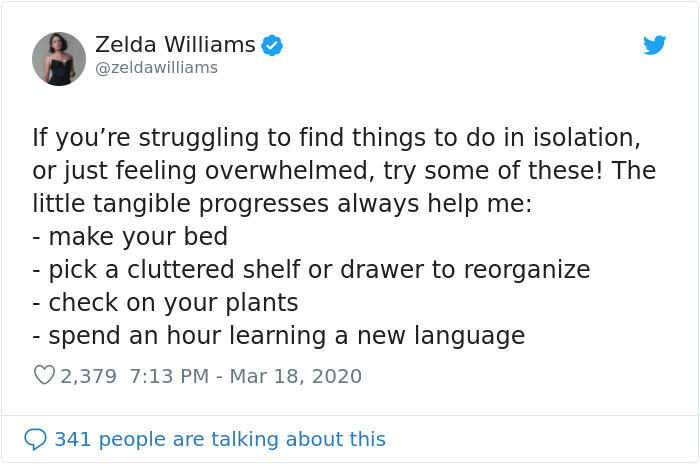Like the tweet with the heart icon
Viewport: 700px width, 464px height.
44,376
